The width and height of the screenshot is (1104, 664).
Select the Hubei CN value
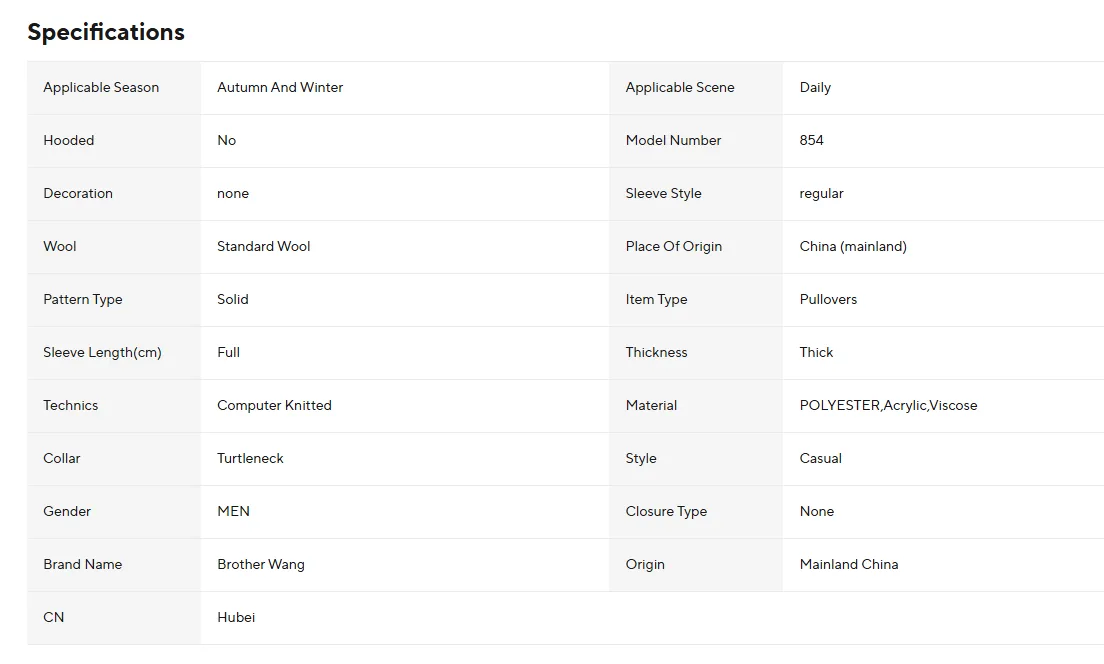pos(236,618)
